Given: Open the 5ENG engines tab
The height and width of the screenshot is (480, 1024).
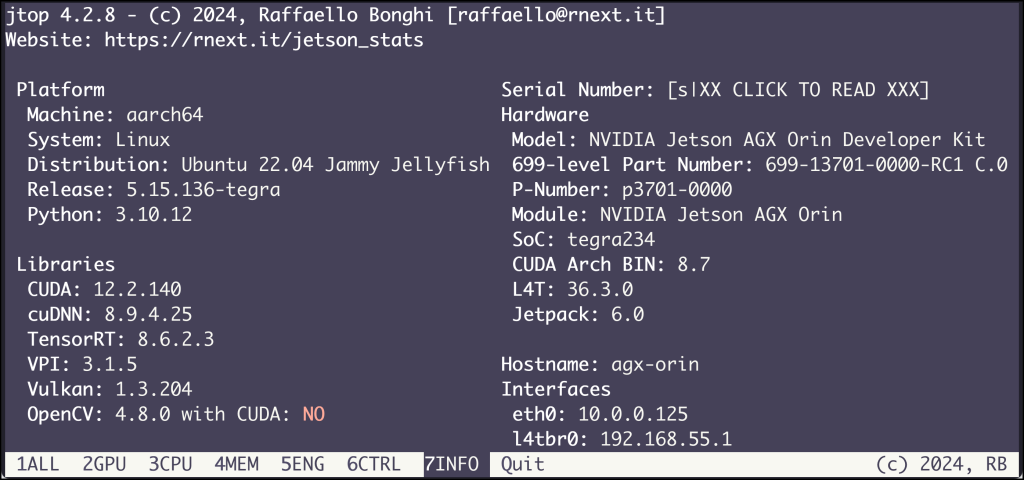Looking at the screenshot, I should click(302, 464).
